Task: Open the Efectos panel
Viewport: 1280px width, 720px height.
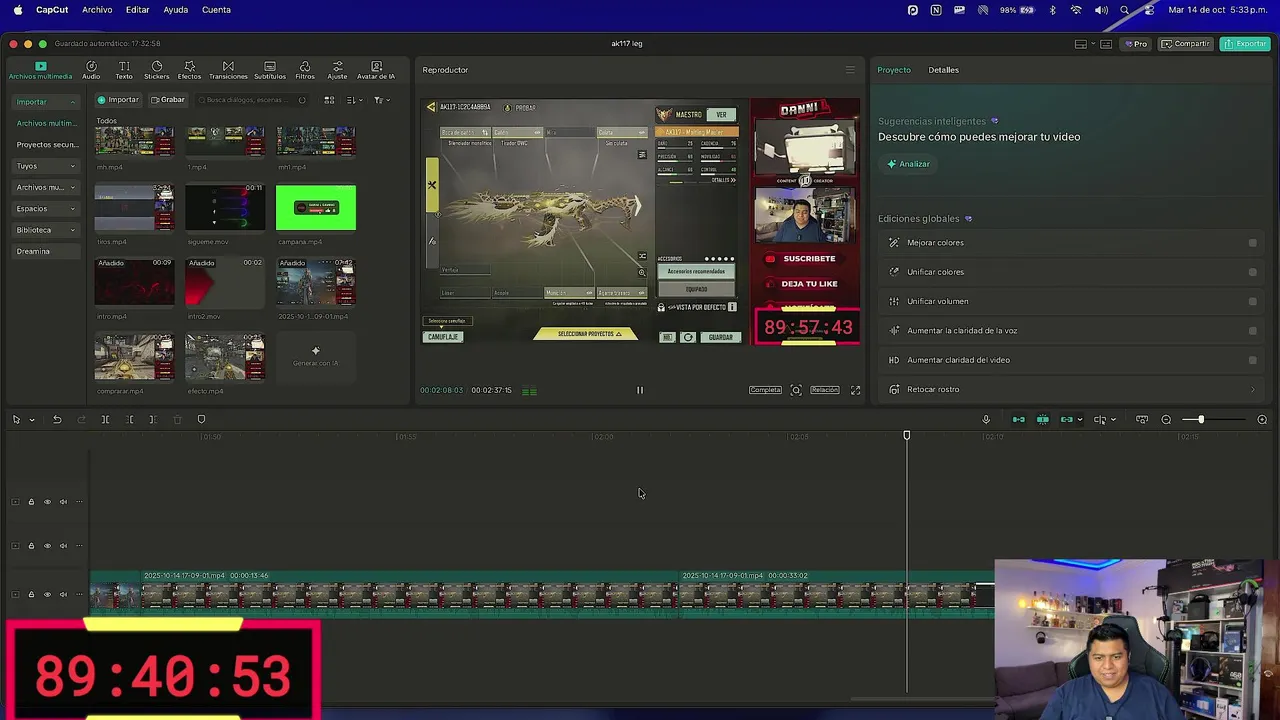Action: (189, 70)
